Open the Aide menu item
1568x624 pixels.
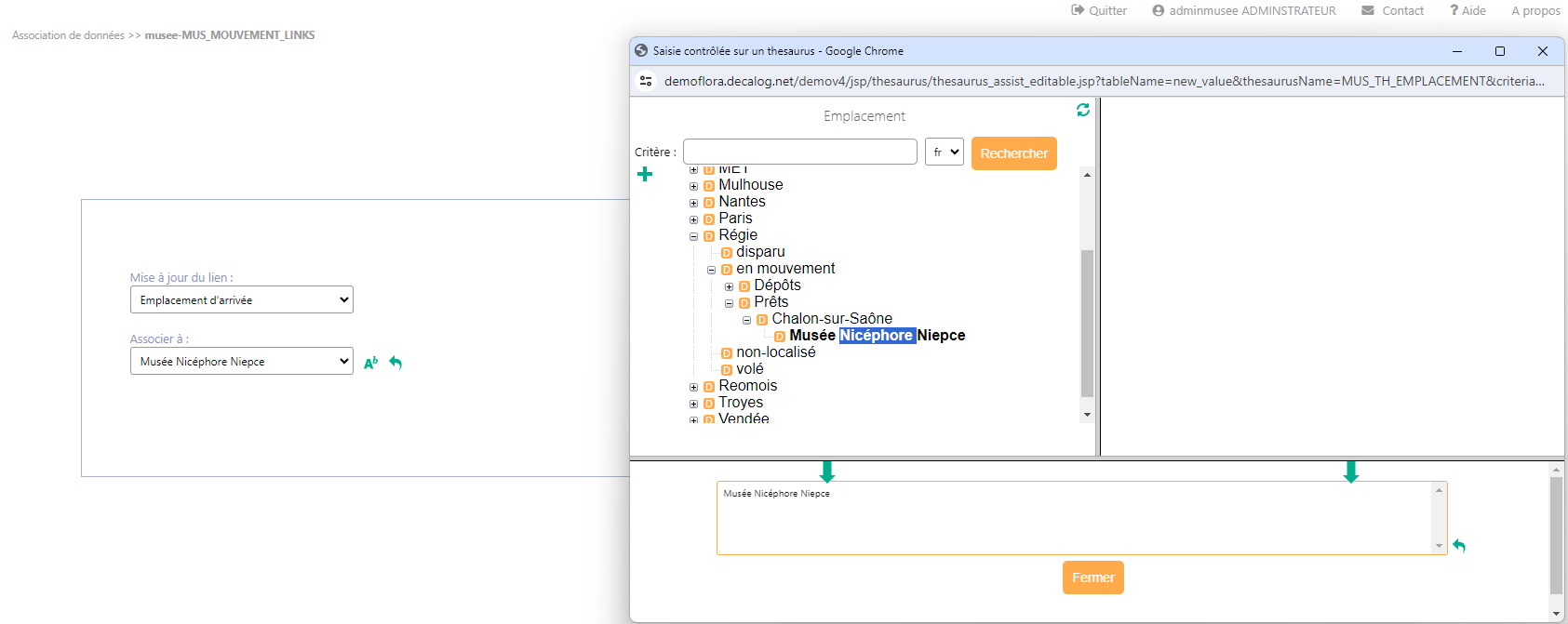click(x=1467, y=10)
